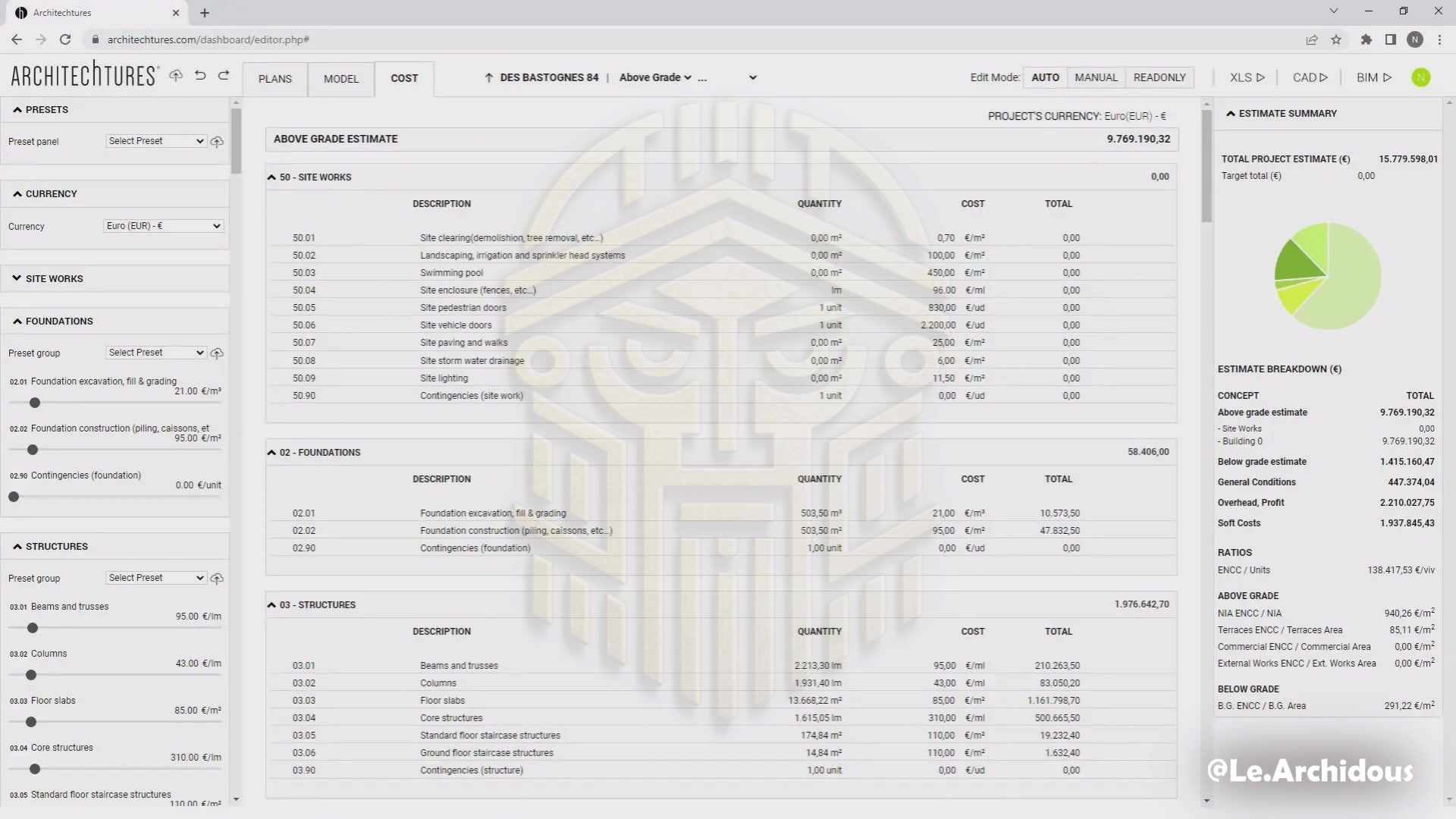Click the cloud upload icon beside the logo
Screen dimensions: 1456x819
click(176, 76)
